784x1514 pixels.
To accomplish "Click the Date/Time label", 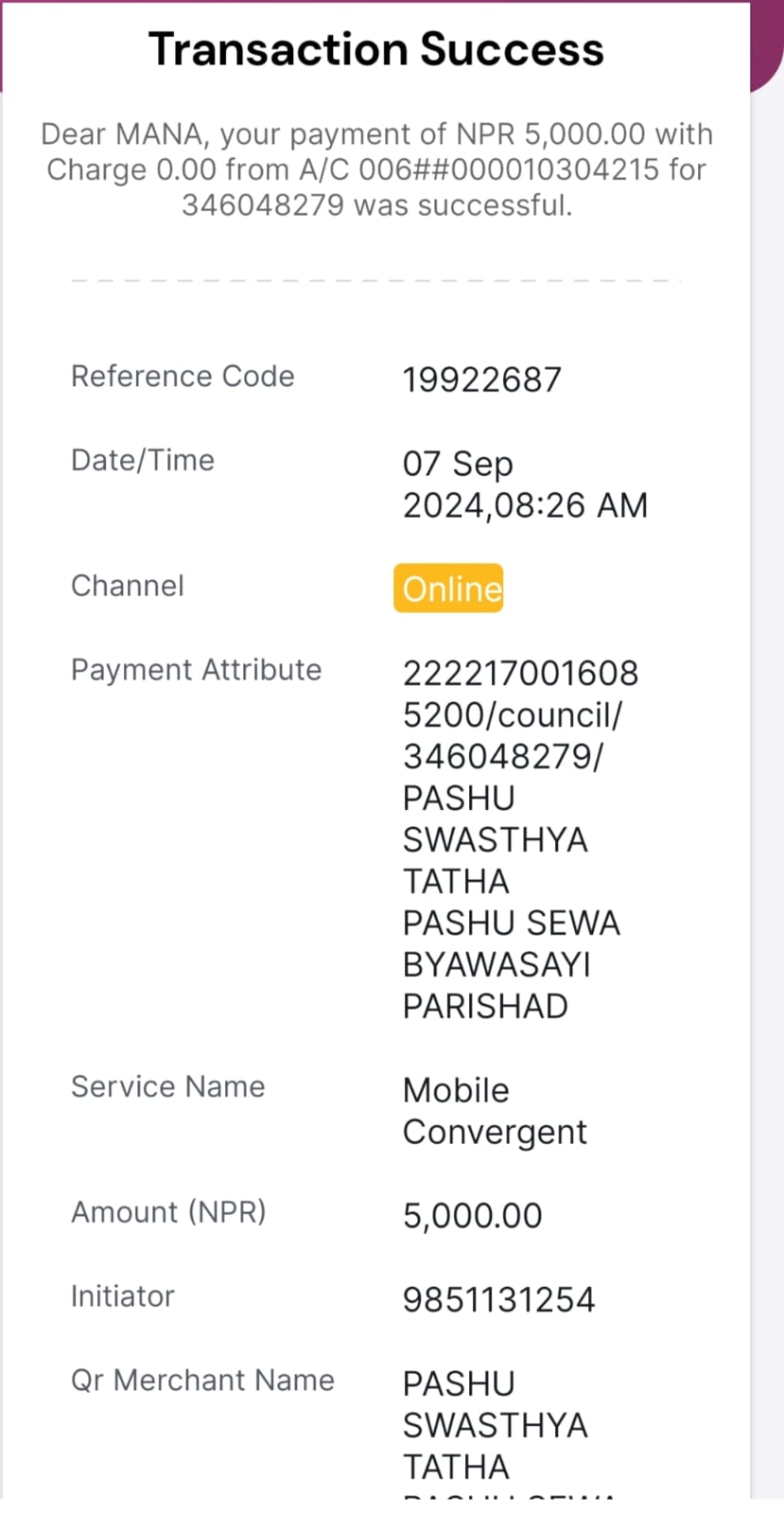I will 143,461.
